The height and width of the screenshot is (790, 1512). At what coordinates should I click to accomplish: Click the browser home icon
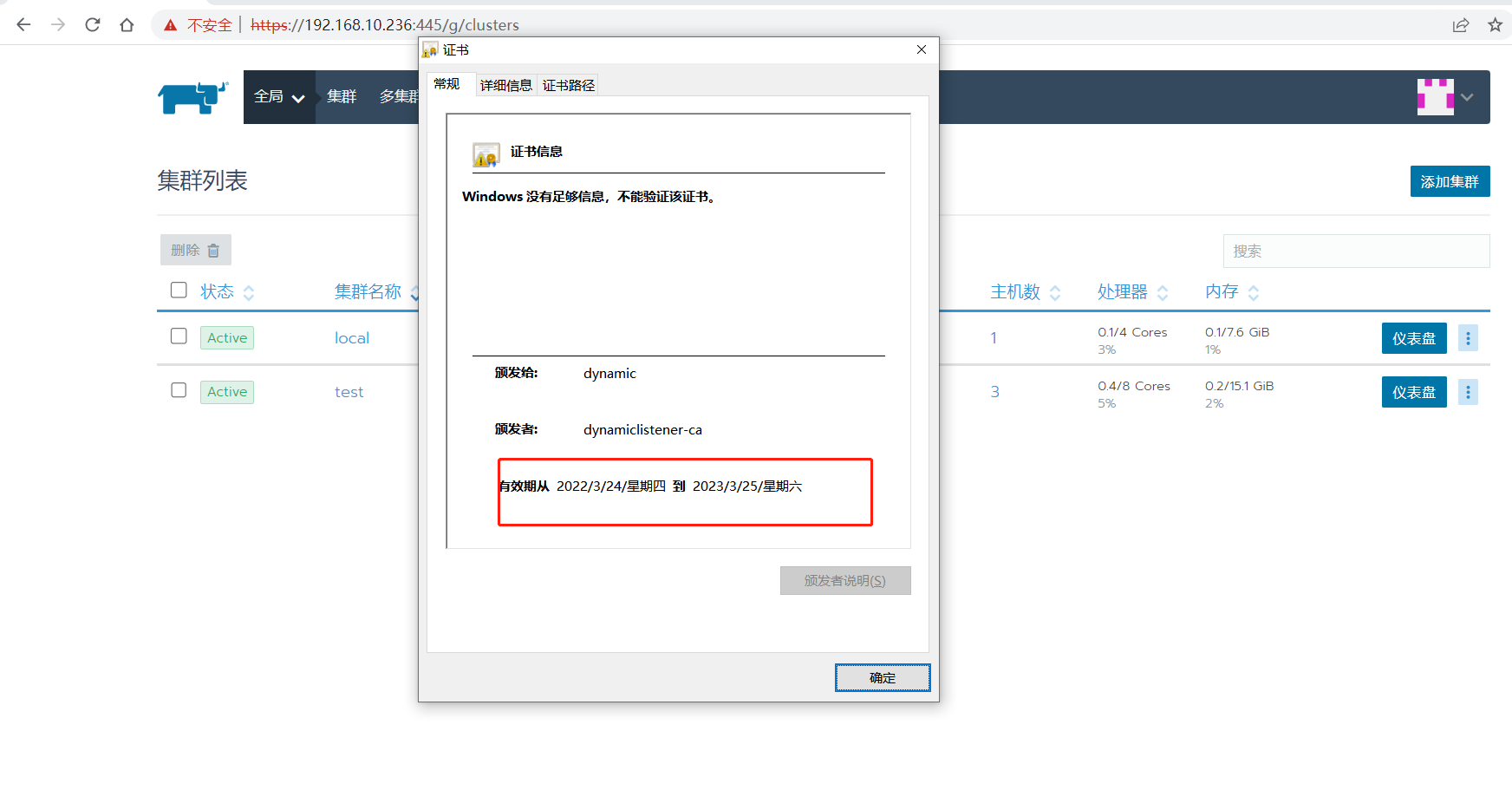click(x=127, y=24)
